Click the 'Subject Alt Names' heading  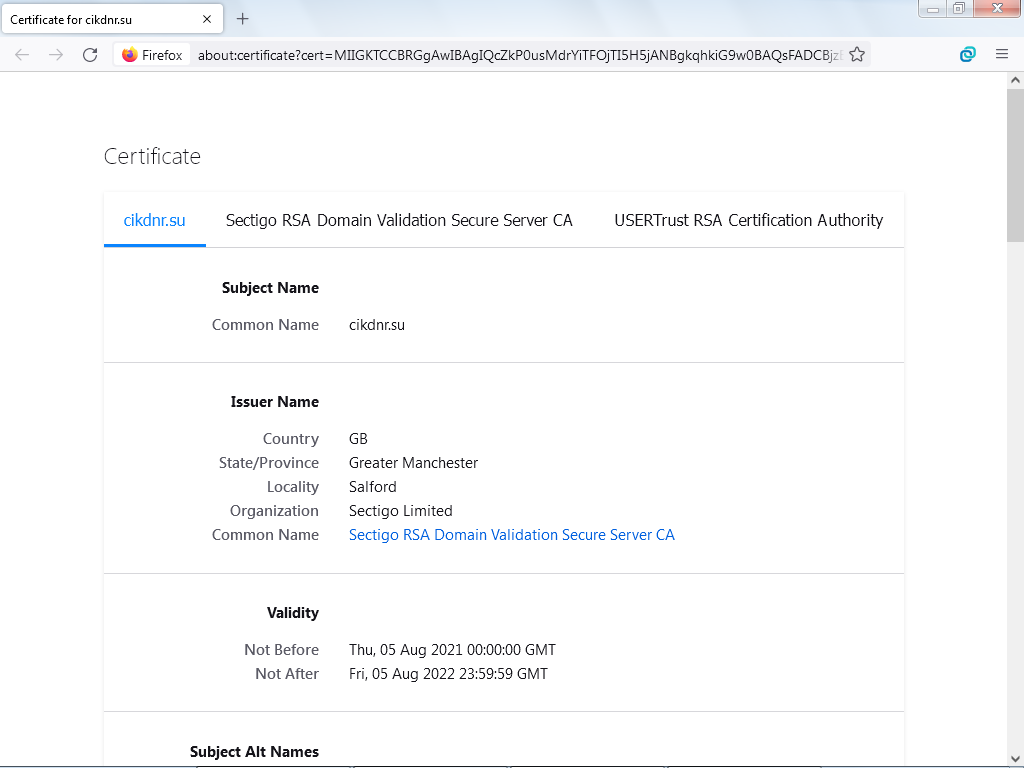(x=254, y=752)
